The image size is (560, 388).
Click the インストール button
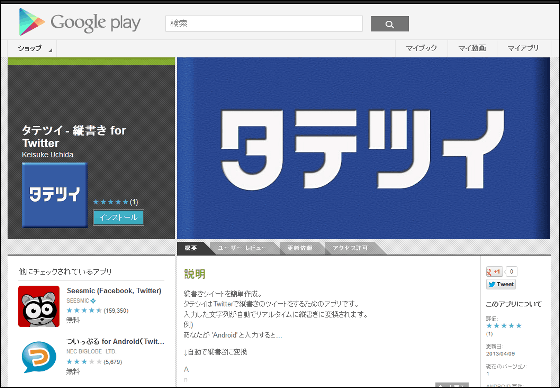119,218
